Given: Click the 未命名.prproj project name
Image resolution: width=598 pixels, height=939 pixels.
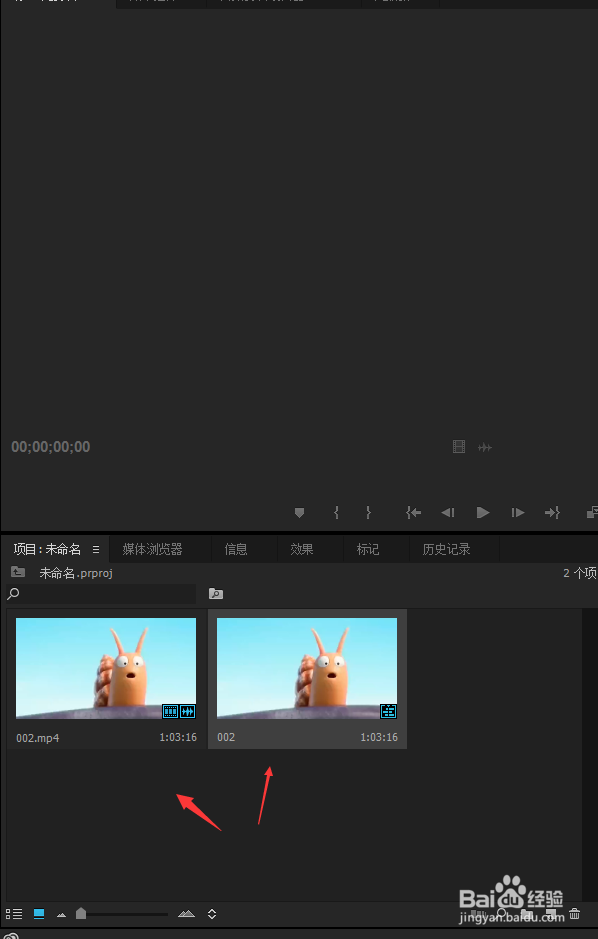Looking at the screenshot, I should pos(76,573).
